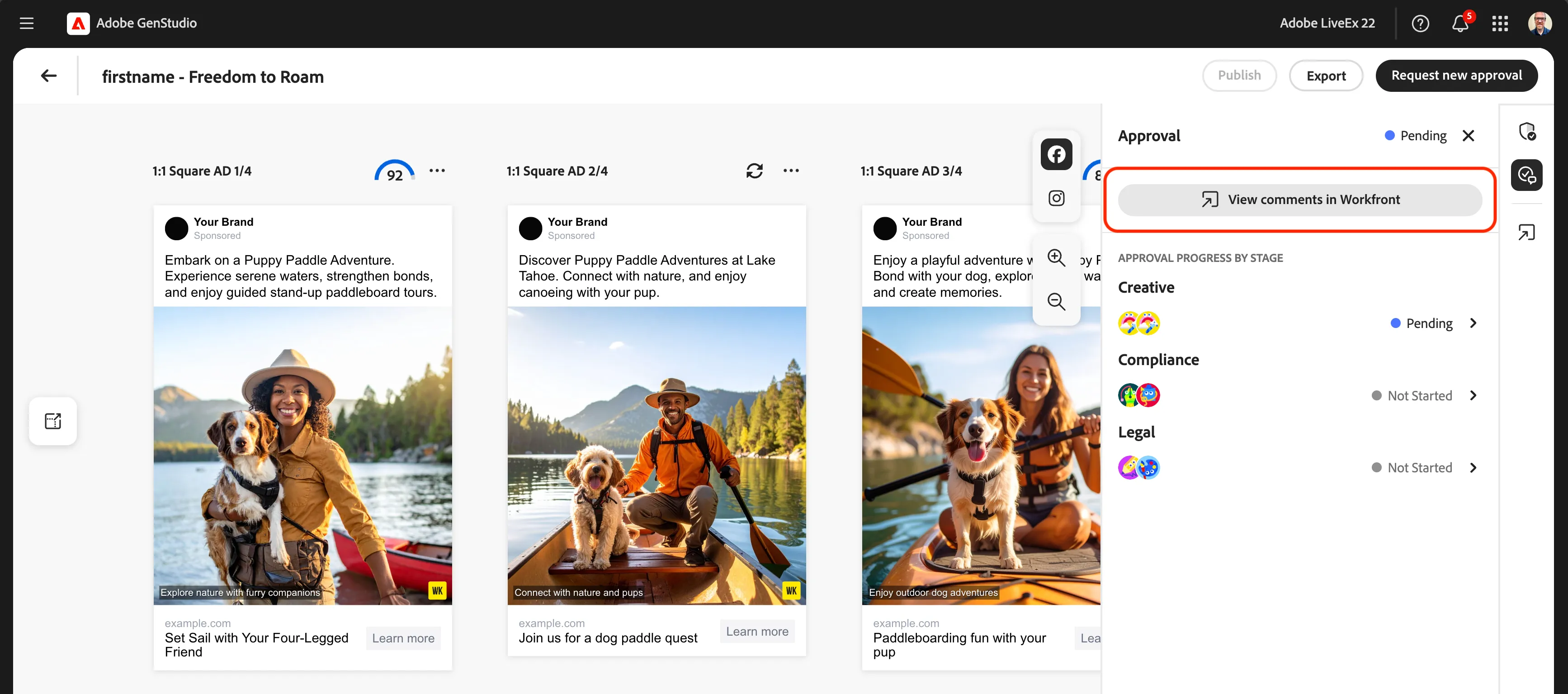Select the Facebook channel preview

click(x=1056, y=153)
